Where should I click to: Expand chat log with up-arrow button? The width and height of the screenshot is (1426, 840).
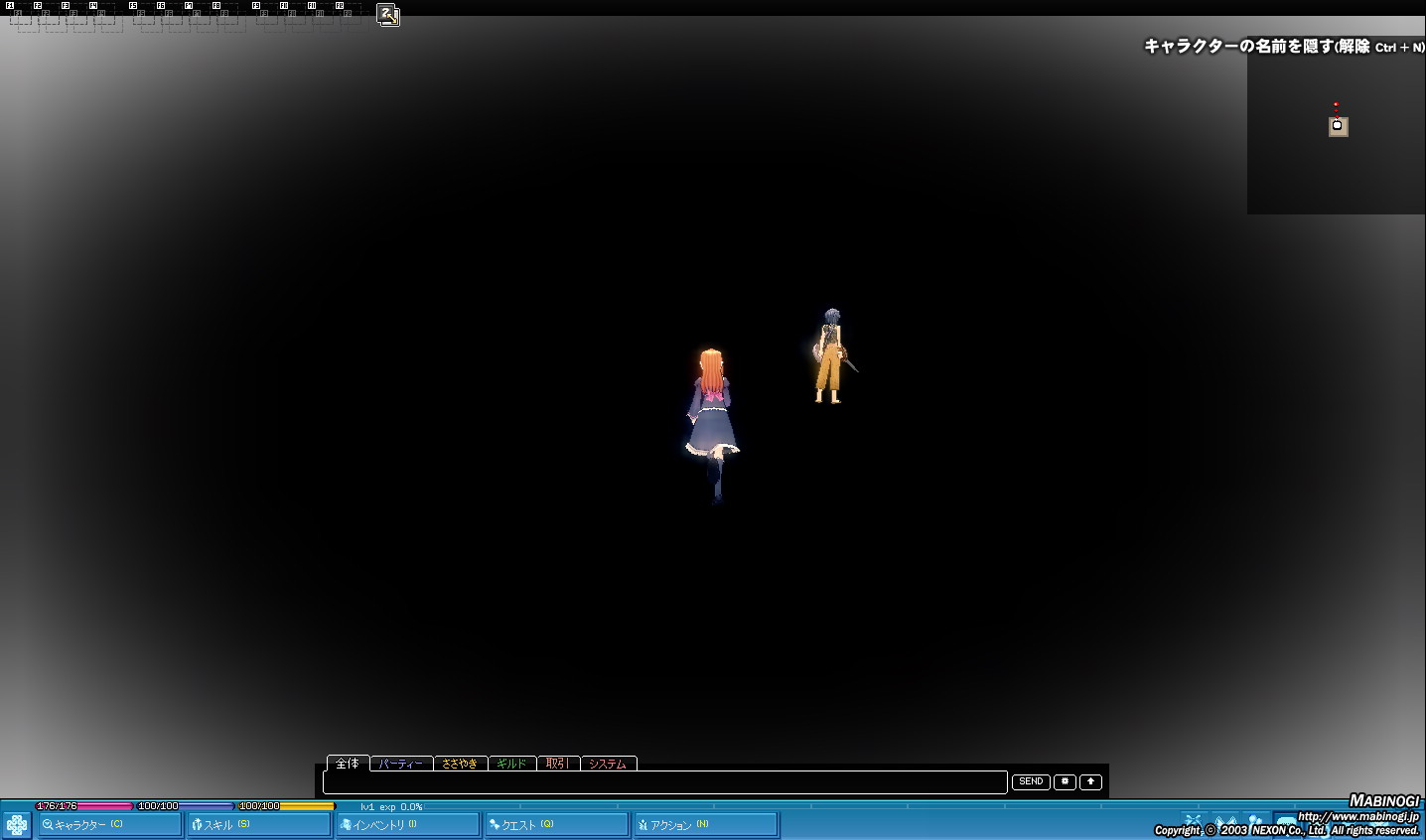click(1090, 781)
